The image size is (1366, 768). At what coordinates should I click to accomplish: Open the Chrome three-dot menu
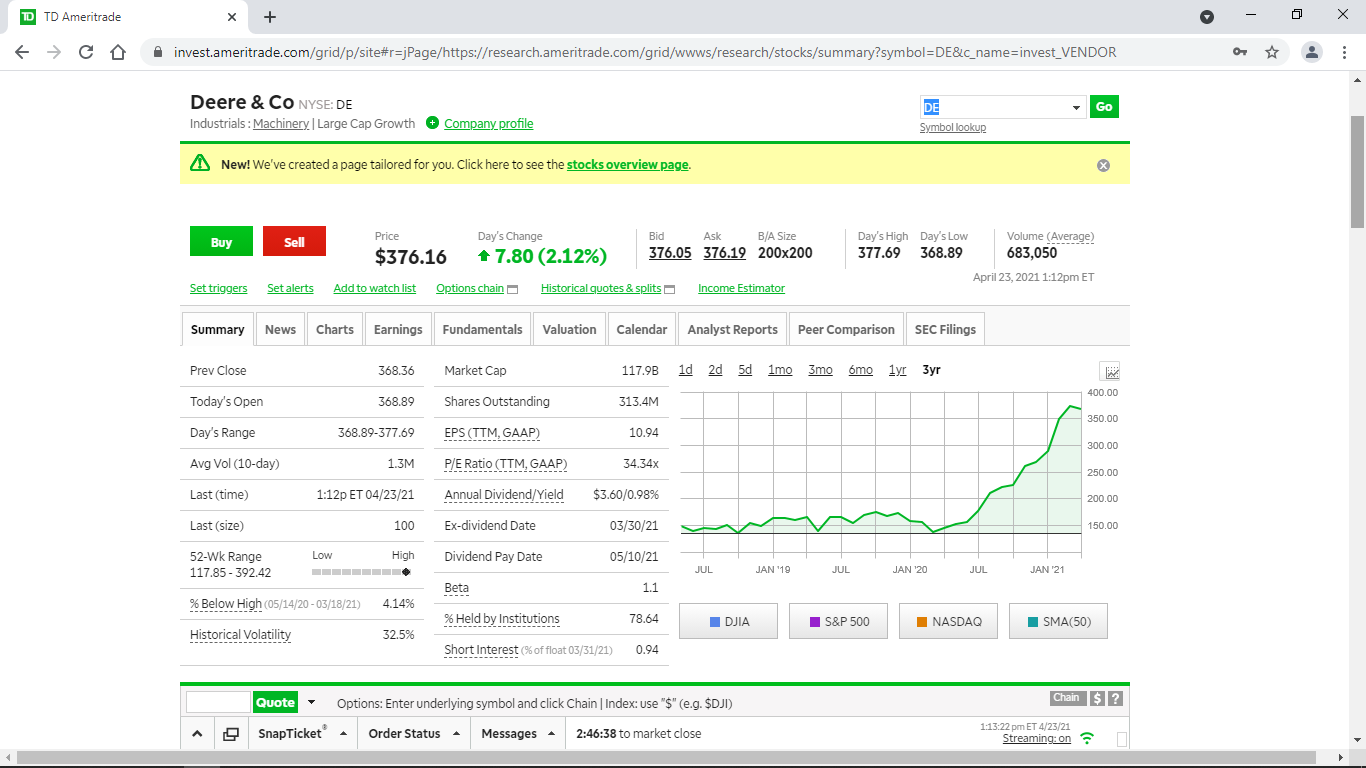pos(1345,52)
